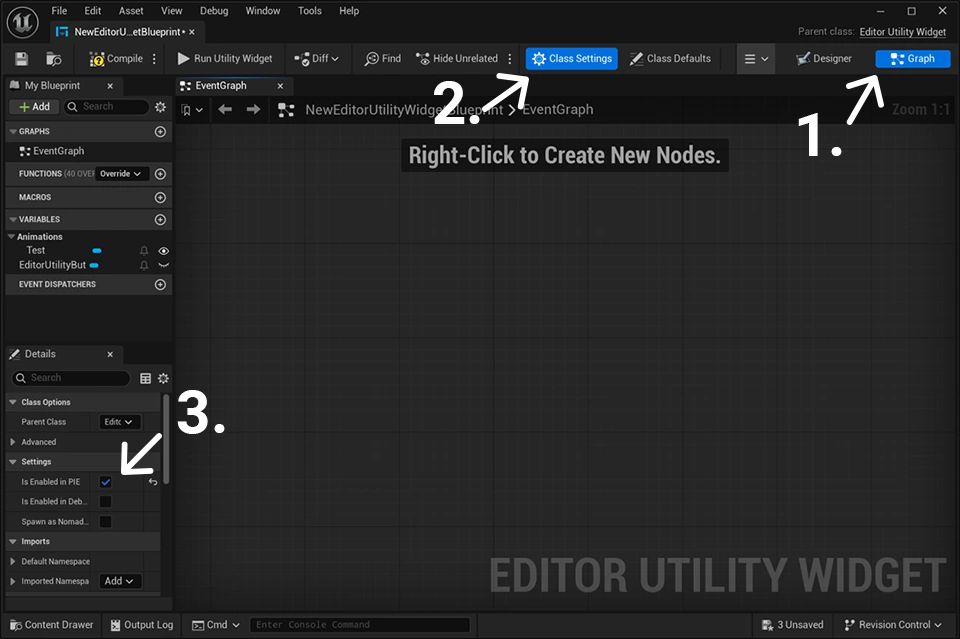Open the Content Drawer

pyautogui.click(x=52, y=625)
